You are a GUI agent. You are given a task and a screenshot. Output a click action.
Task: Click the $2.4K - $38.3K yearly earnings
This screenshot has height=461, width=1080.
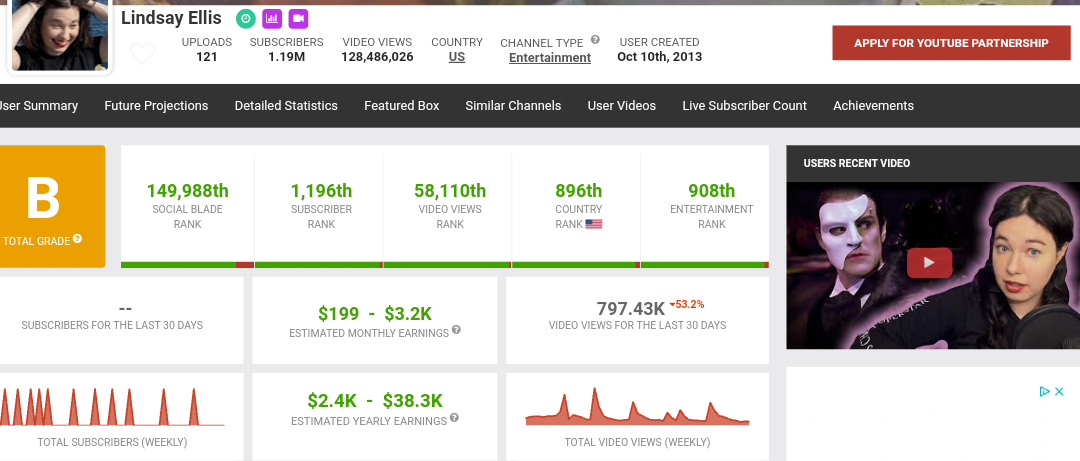click(375, 400)
